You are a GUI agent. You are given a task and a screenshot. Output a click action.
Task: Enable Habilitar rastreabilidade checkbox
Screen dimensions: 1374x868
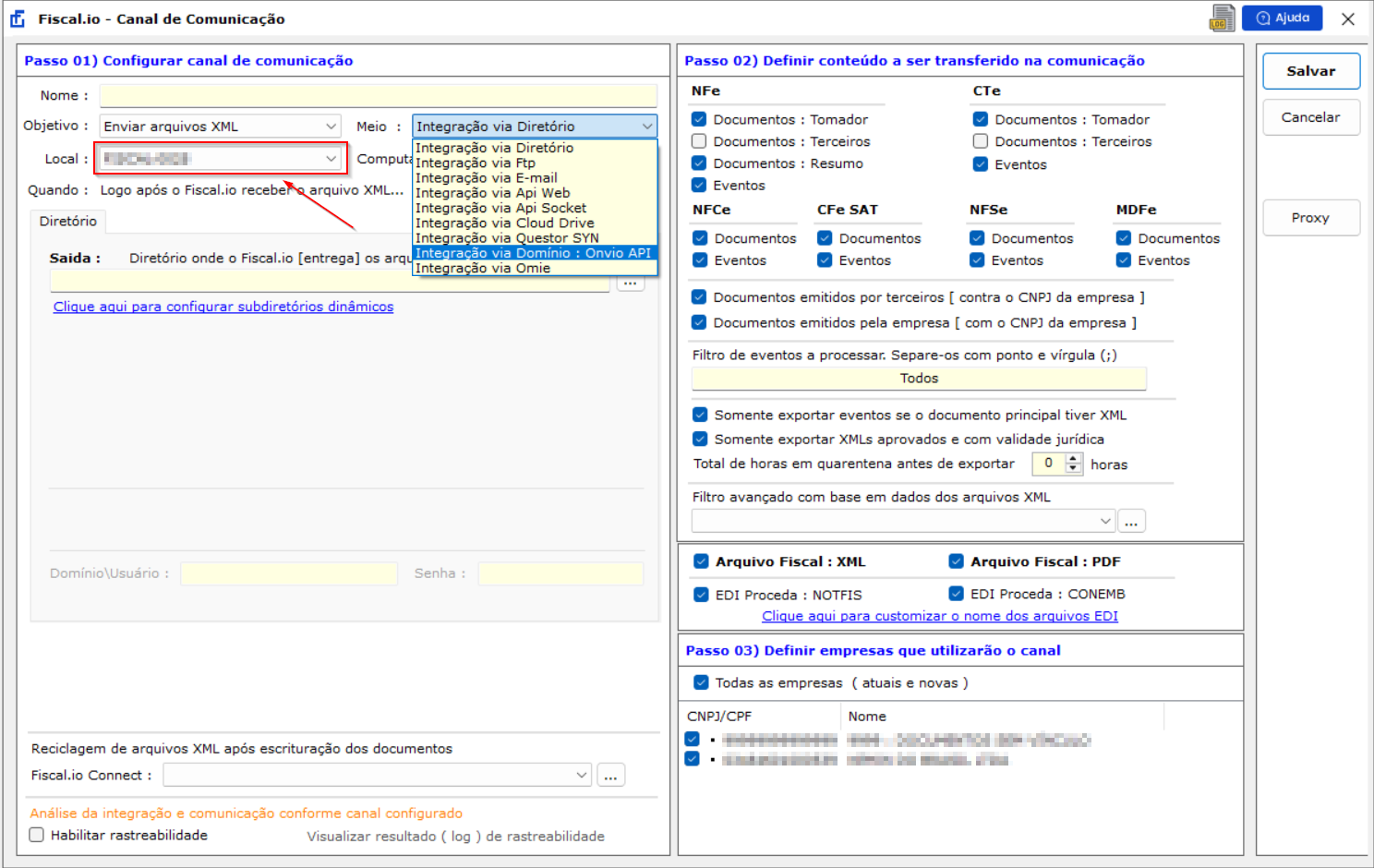tap(37, 835)
